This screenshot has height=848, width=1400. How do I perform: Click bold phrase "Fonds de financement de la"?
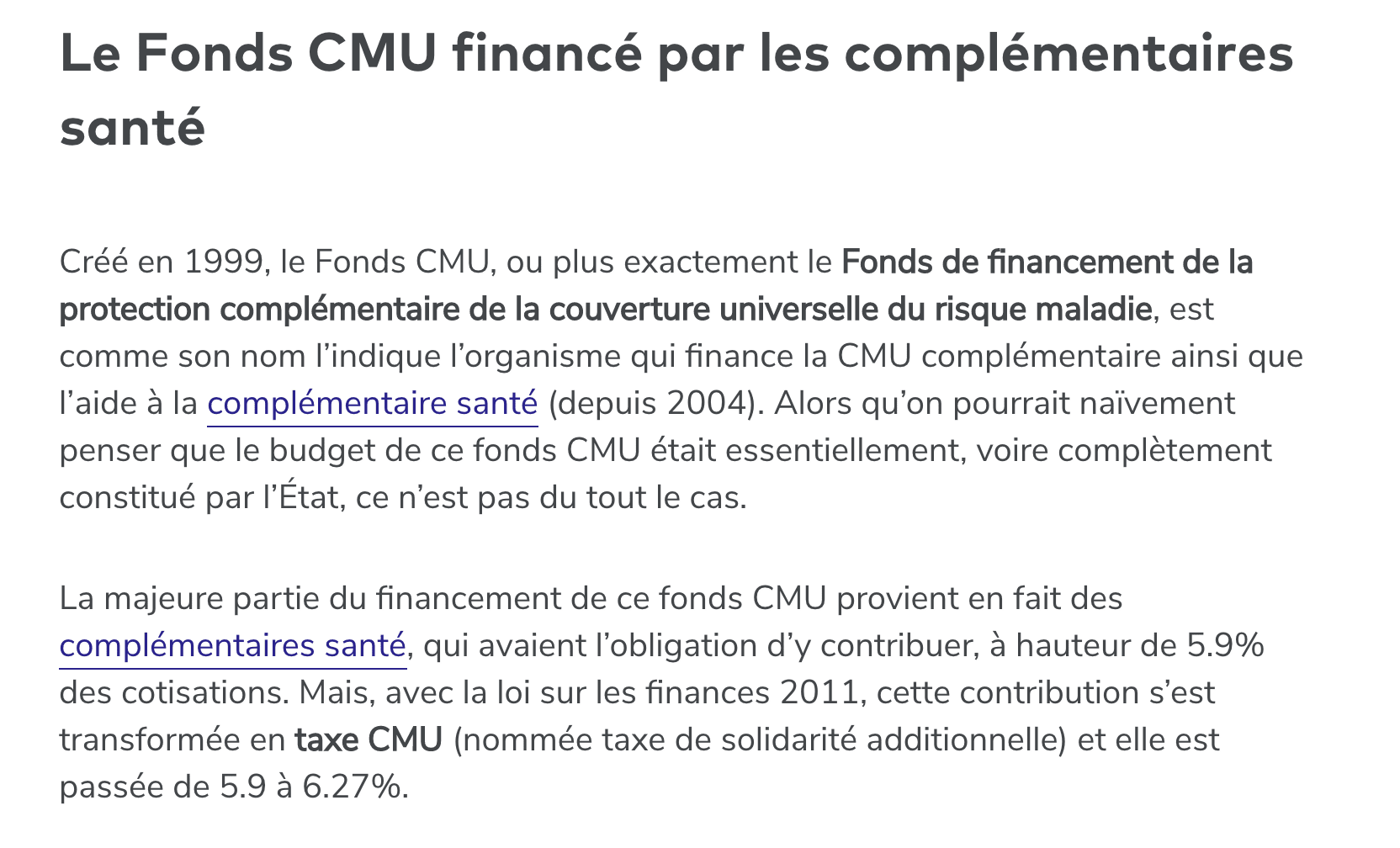coord(1047,262)
